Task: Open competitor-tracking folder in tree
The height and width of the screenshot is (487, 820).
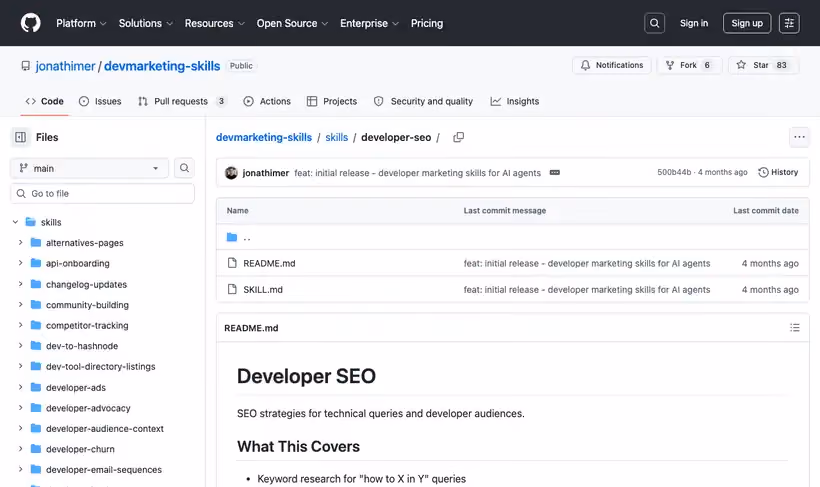Action: (87, 325)
